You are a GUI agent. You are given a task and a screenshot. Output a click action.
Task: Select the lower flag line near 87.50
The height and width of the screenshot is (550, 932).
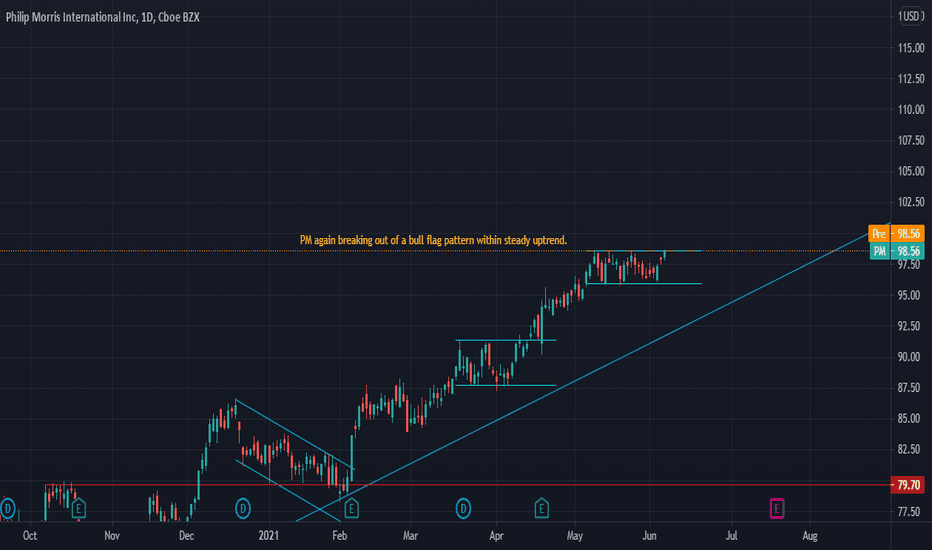tap(506, 385)
